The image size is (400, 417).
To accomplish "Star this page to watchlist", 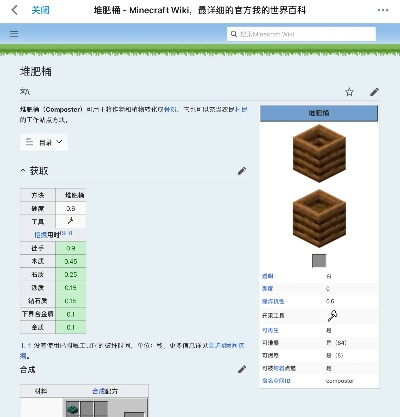I will pos(349,92).
